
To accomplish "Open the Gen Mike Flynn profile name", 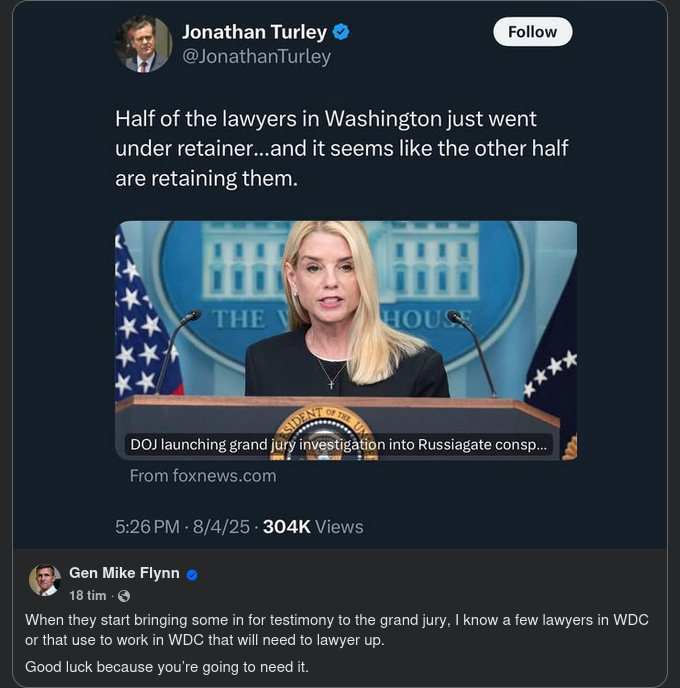I will (x=124, y=573).
